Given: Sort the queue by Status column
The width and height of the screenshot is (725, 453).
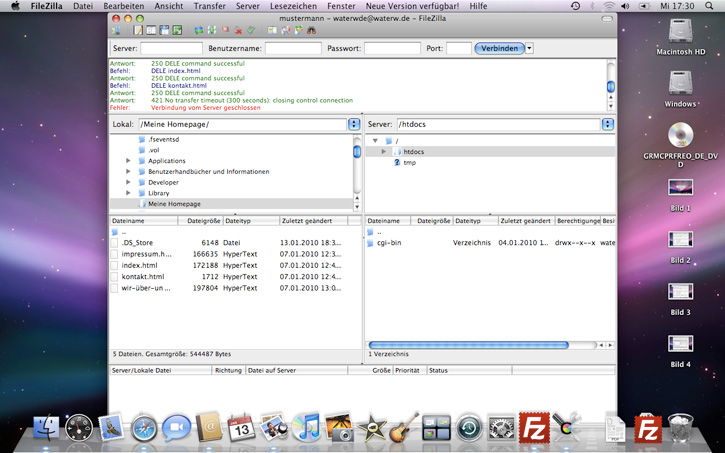Looking at the screenshot, I should [469, 370].
